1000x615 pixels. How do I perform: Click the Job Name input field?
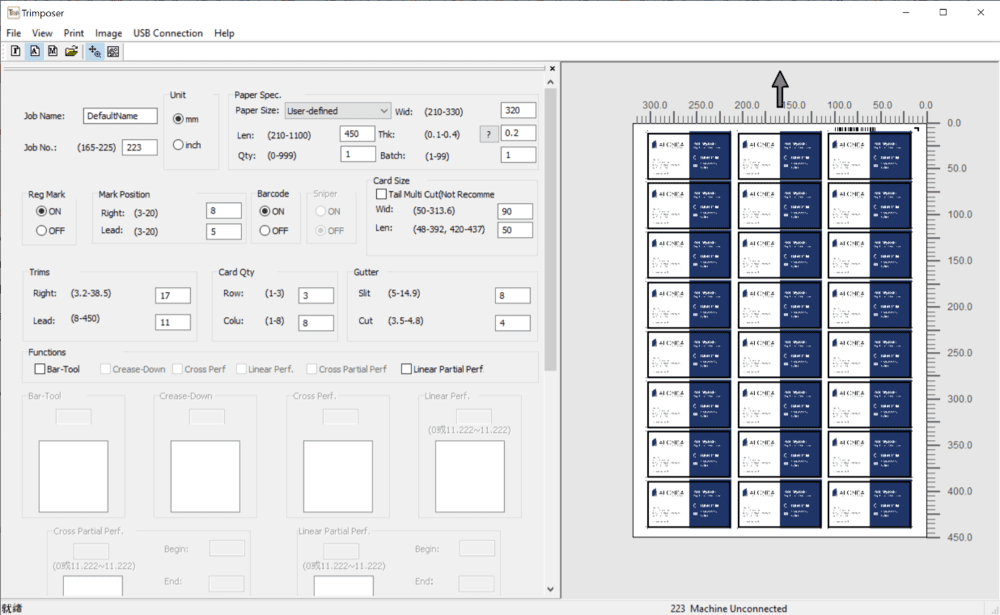tap(120, 116)
